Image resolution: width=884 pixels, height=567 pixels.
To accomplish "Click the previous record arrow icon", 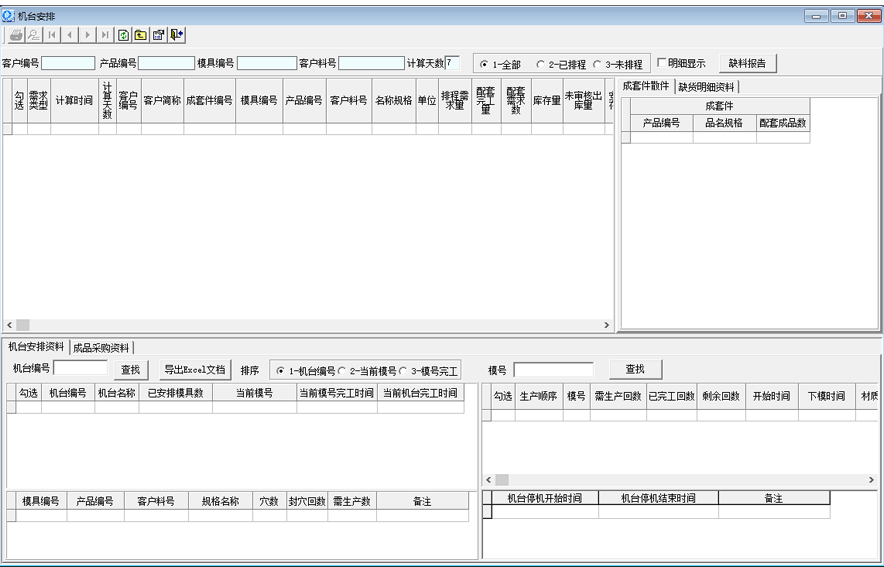I will point(69,35).
